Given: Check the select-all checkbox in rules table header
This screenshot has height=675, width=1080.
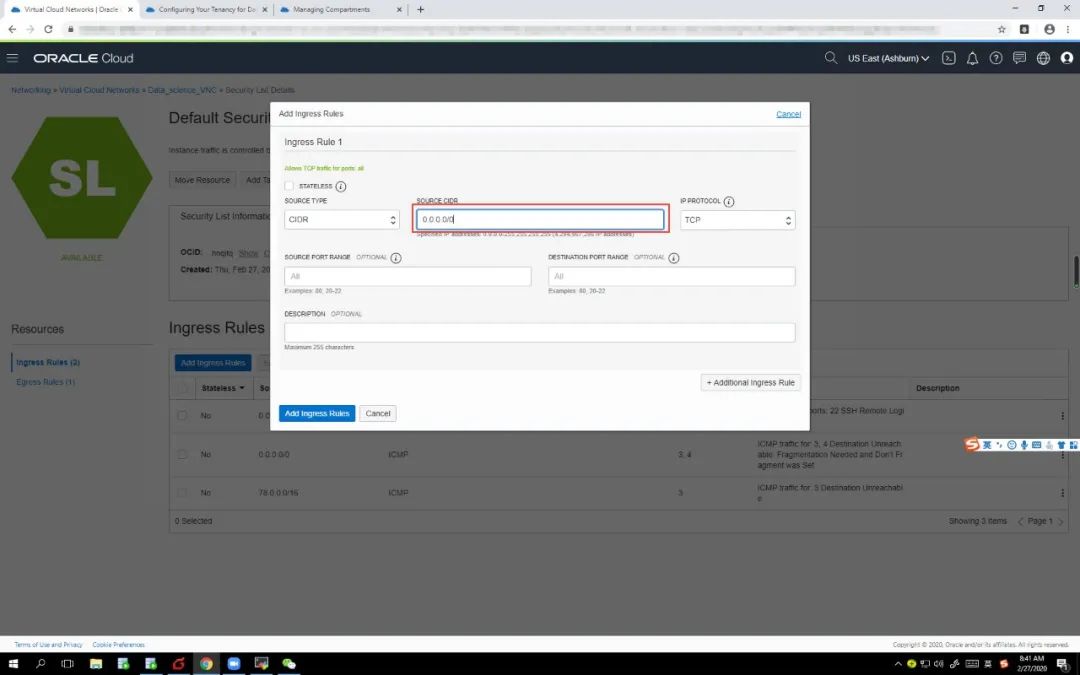Looking at the screenshot, I should [183, 388].
